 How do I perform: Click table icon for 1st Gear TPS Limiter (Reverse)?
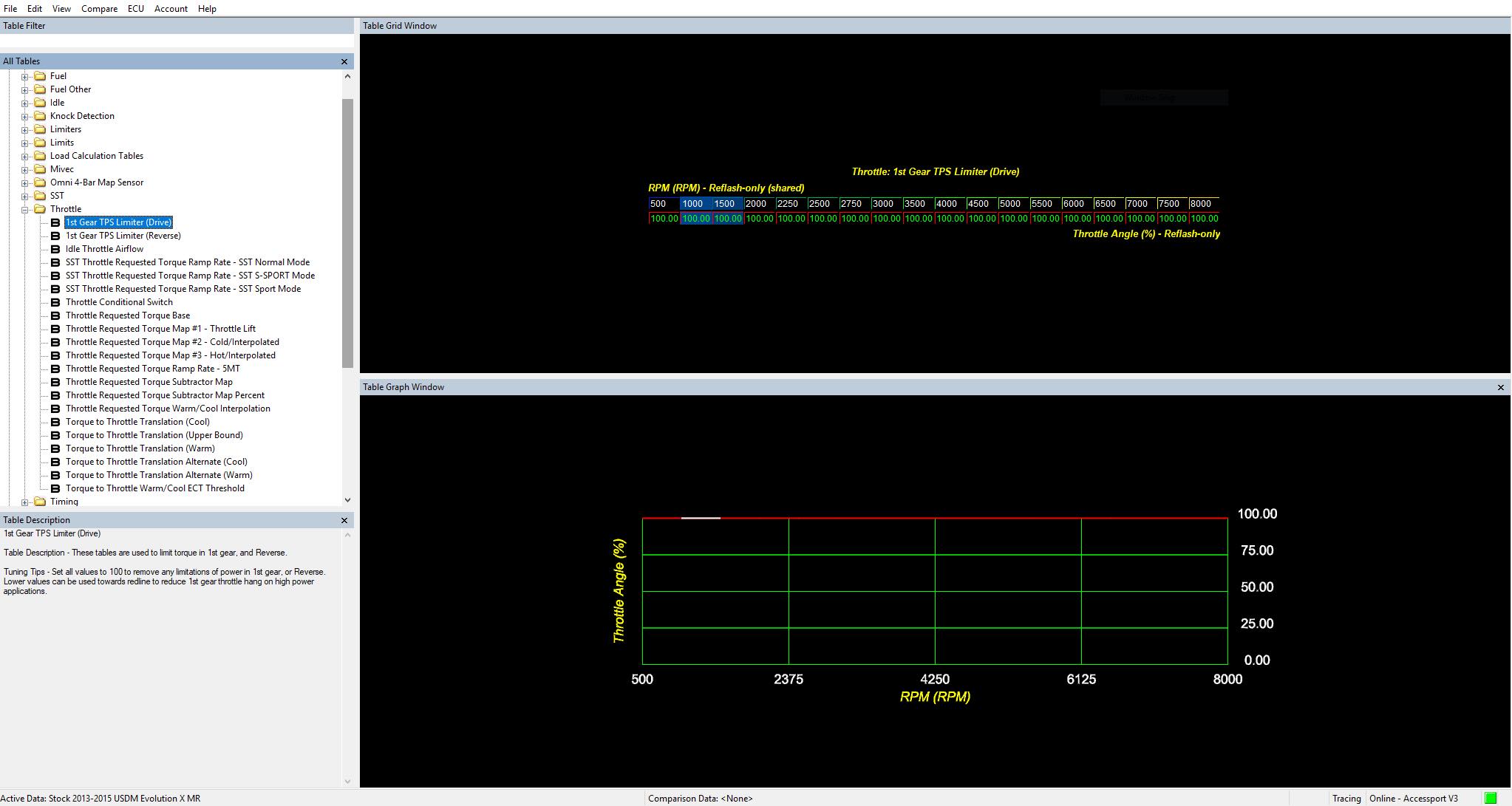tap(55, 236)
